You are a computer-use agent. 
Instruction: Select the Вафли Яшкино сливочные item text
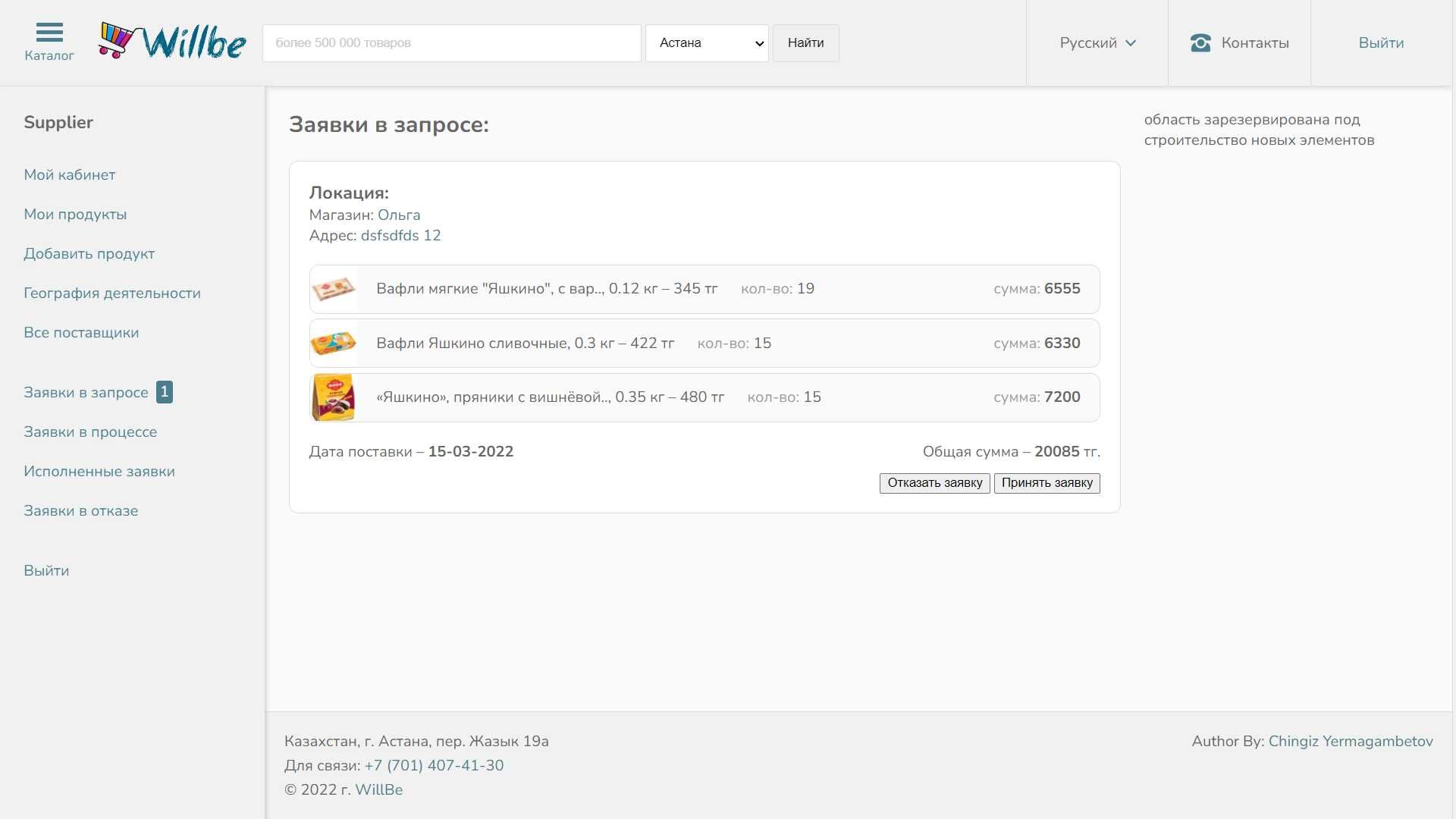tap(525, 344)
